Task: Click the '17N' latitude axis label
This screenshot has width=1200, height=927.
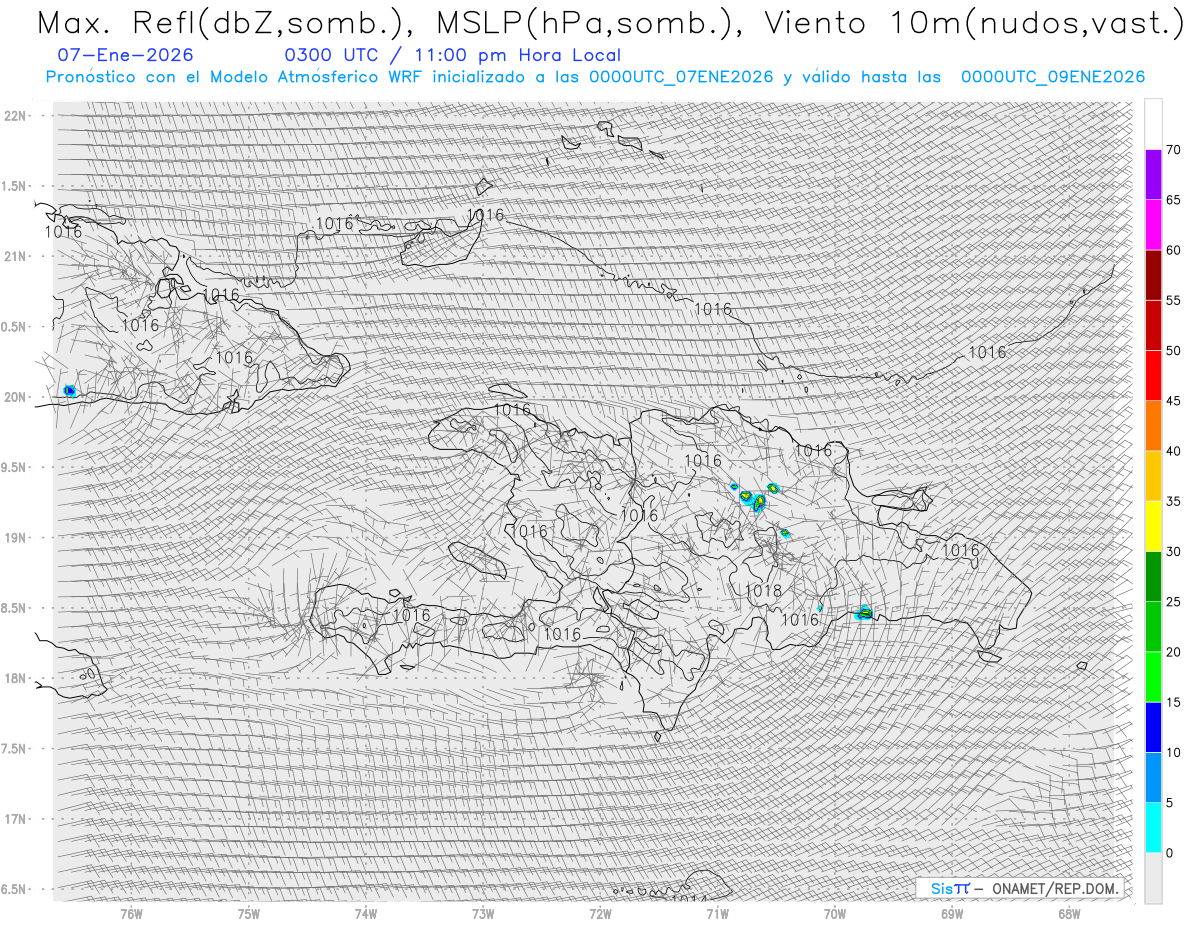Action: [x=15, y=819]
